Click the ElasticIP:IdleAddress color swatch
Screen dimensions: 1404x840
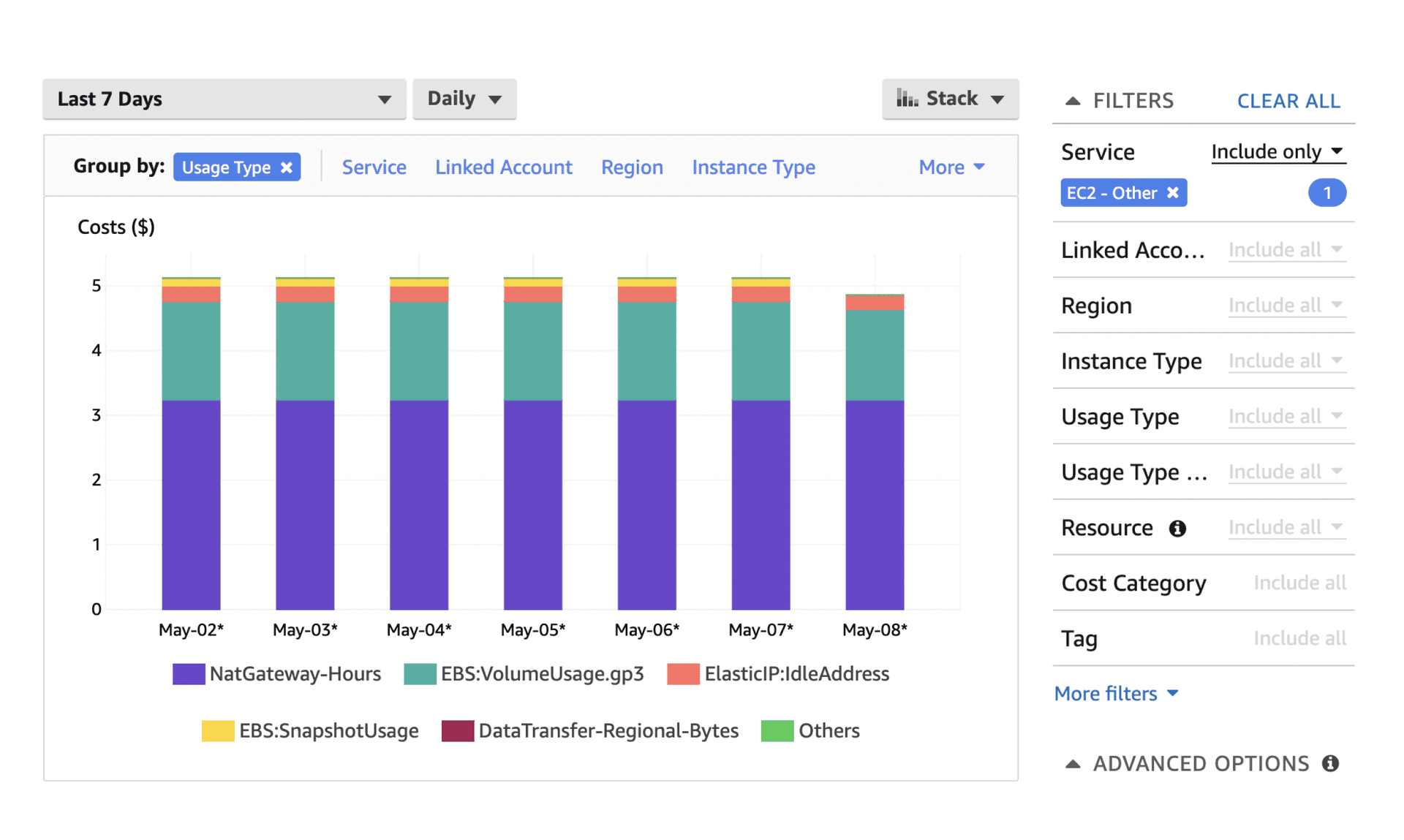point(683,673)
